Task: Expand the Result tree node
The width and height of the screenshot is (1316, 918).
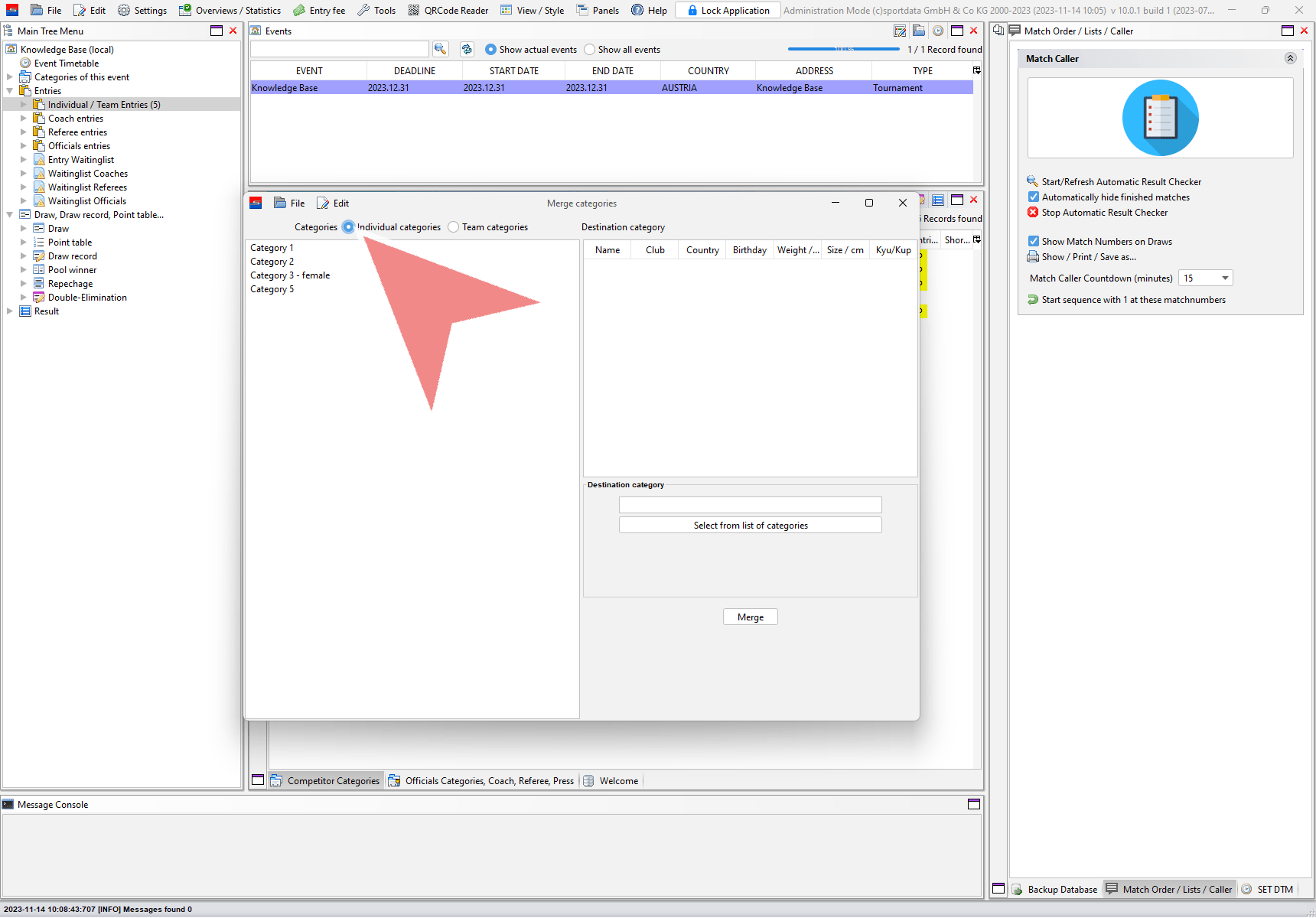Action: point(9,311)
